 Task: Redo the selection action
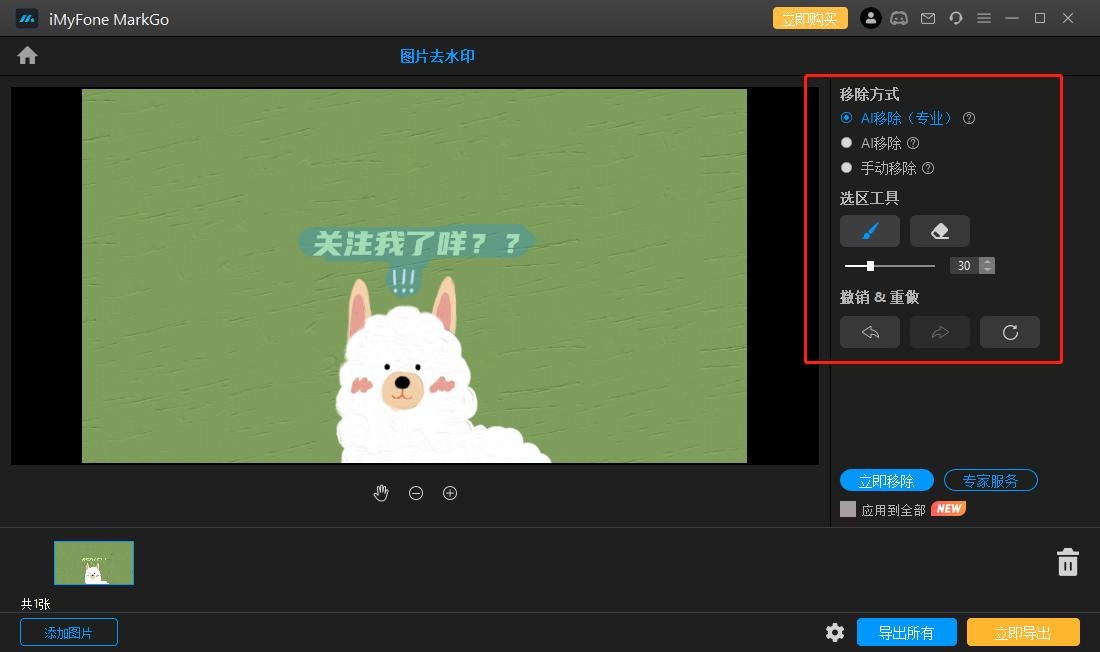pos(940,332)
